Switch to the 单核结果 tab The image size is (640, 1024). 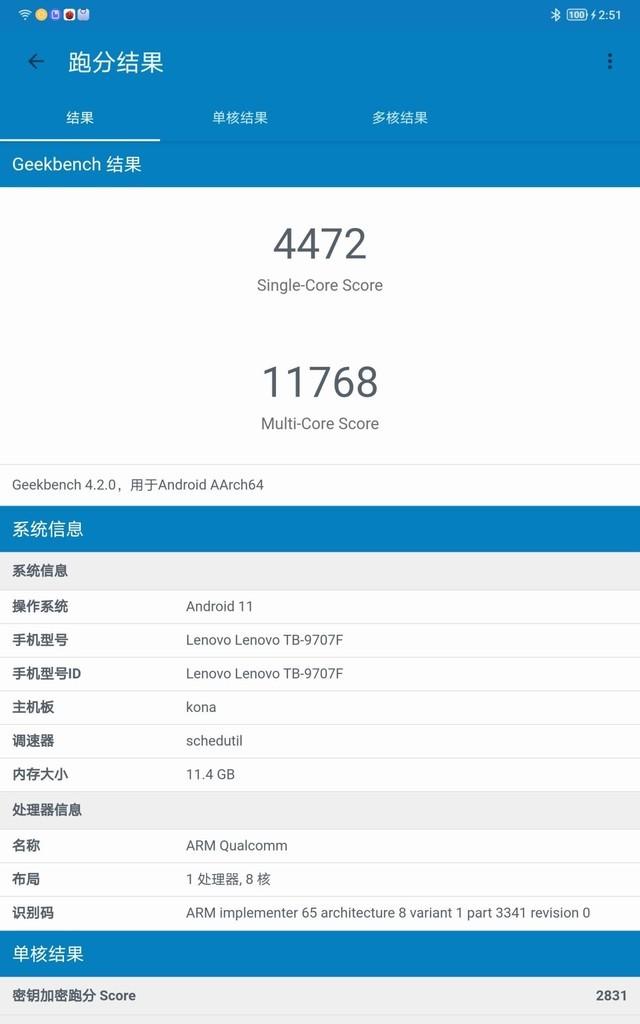click(x=240, y=118)
